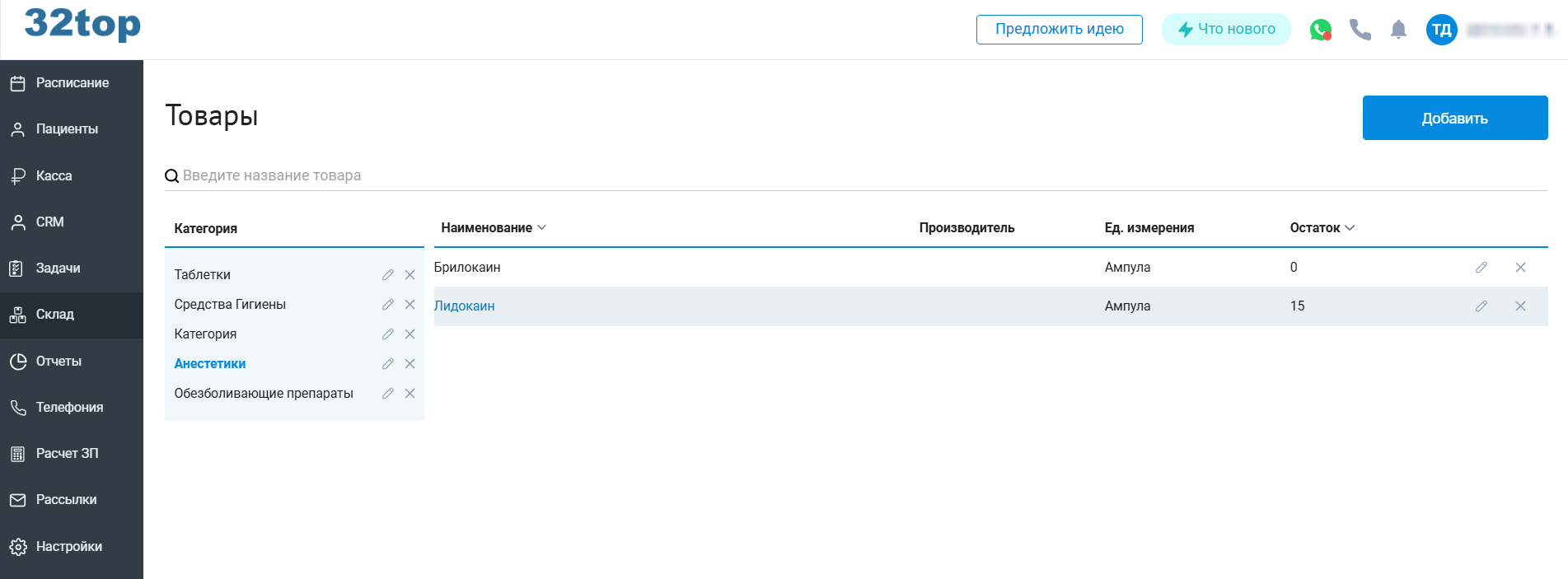
Task: Sort by Наименование column chevron
Action: 541,228
